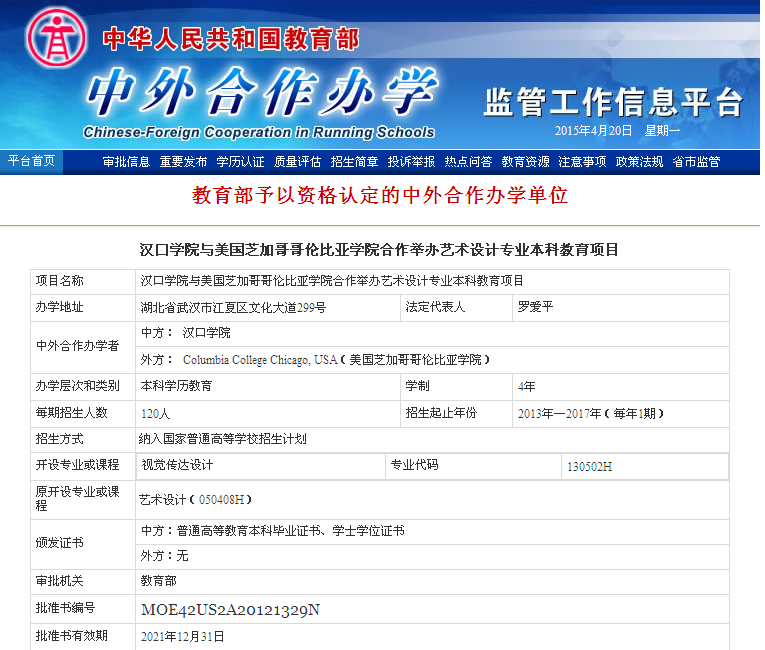Select Columbia College Chicago, USA text
765x650 pixels.
tap(260, 360)
